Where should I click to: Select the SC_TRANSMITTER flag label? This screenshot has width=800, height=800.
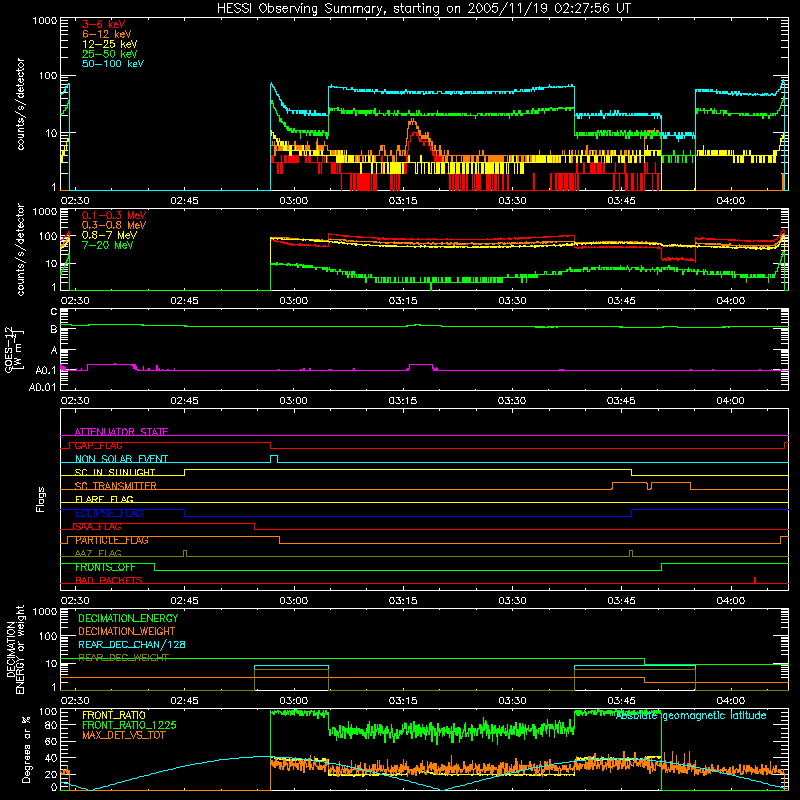[116, 486]
